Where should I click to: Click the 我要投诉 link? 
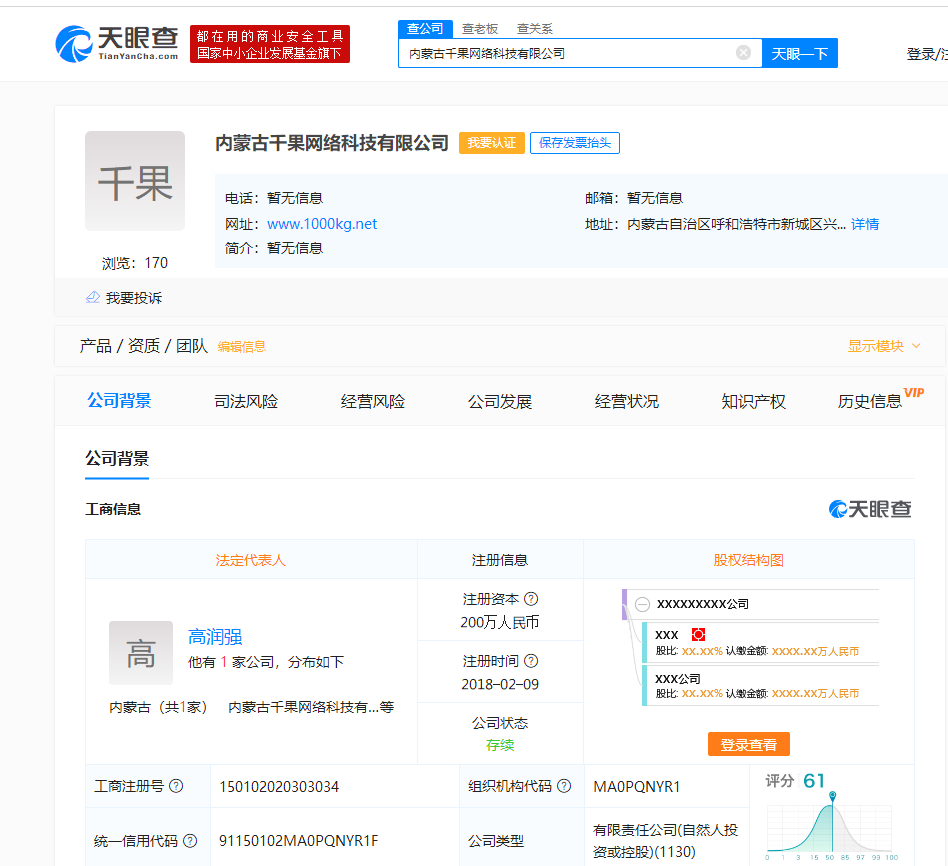point(134,298)
